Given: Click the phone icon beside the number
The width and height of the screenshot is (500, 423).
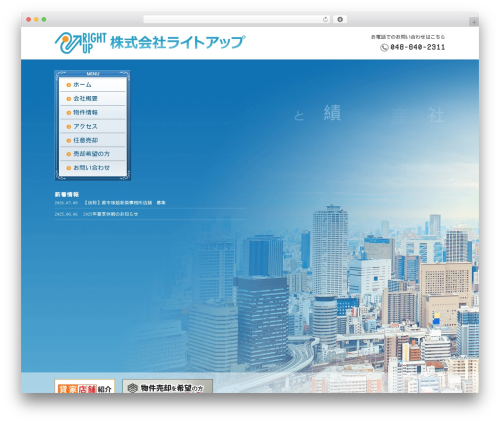Looking at the screenshot, I should 384,48.
